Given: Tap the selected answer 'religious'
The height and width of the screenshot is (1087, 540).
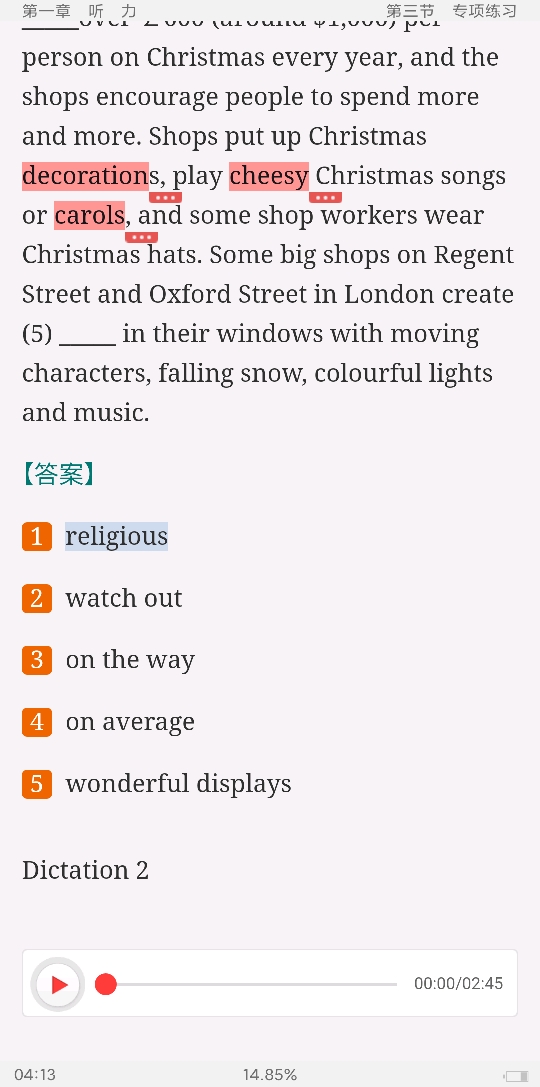Looking at the screenshot, I should [x=116, y=537].
